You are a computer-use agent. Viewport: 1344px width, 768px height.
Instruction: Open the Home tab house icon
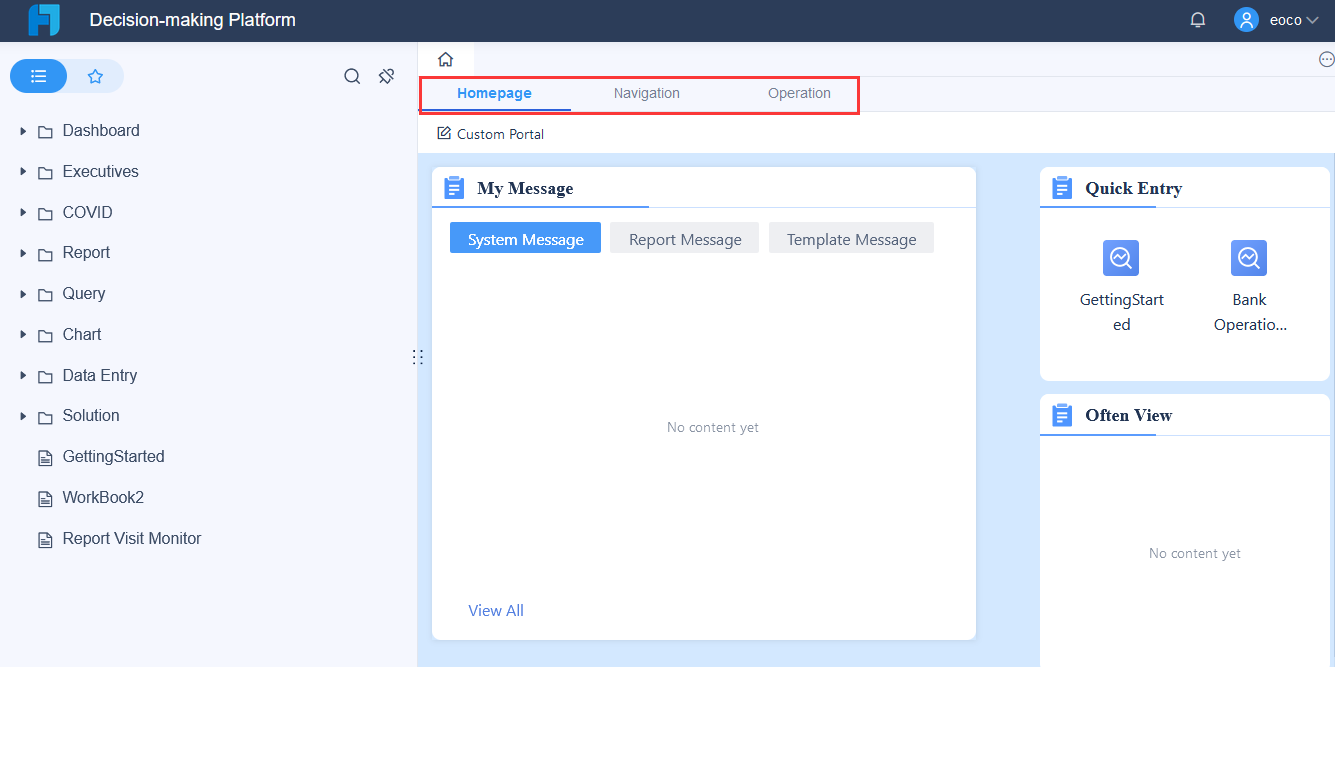(444, 59)
